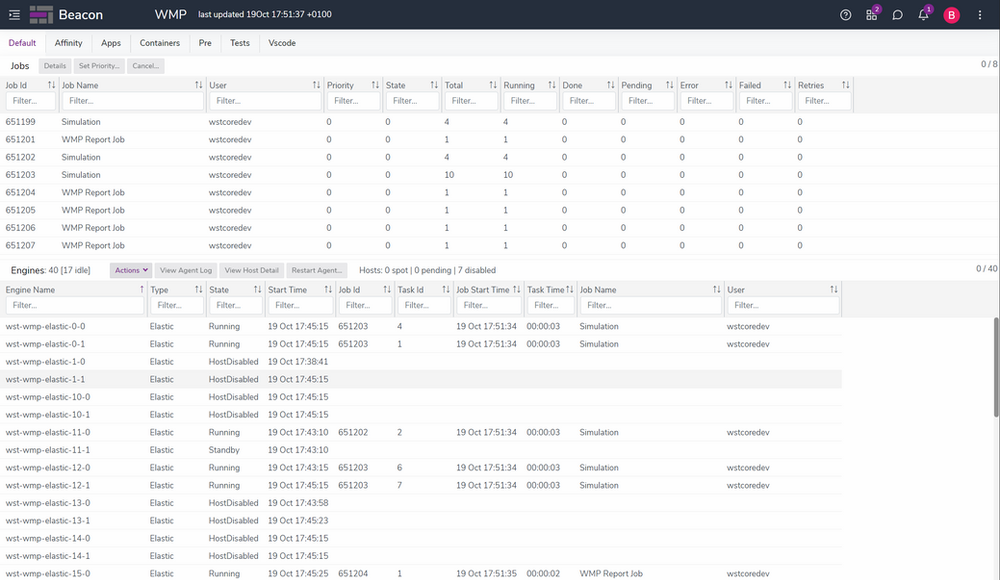The height and width of the screenshot is (580, 1000).
Task: Click the jobs Details button
Action: (55, 66)
